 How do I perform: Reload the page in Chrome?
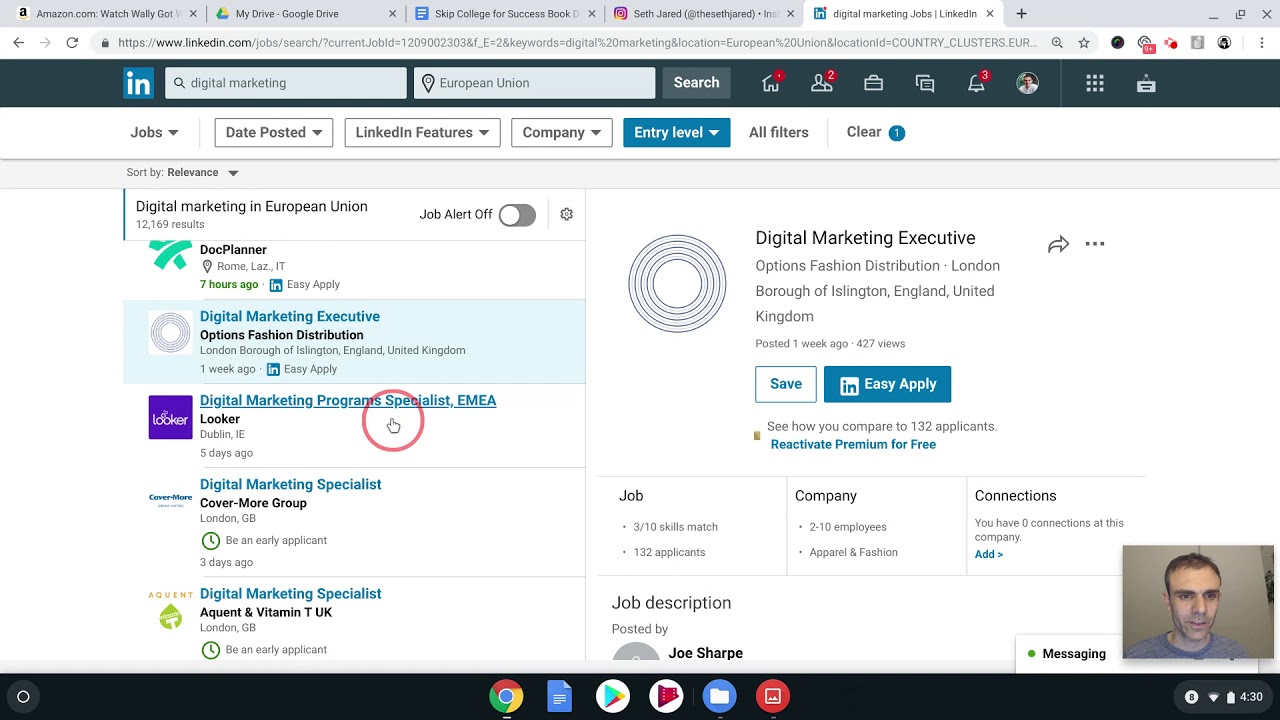[72, 43]
